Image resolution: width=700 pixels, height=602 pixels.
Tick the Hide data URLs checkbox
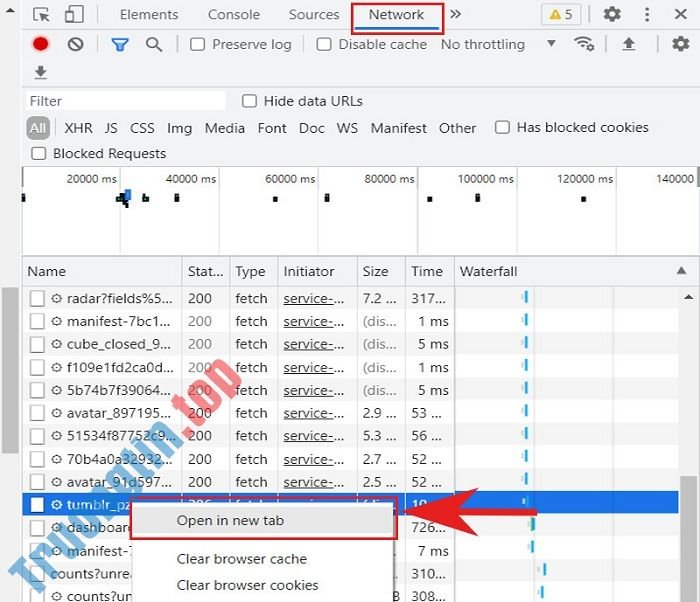pyautogui.click(x=250, y=101)
